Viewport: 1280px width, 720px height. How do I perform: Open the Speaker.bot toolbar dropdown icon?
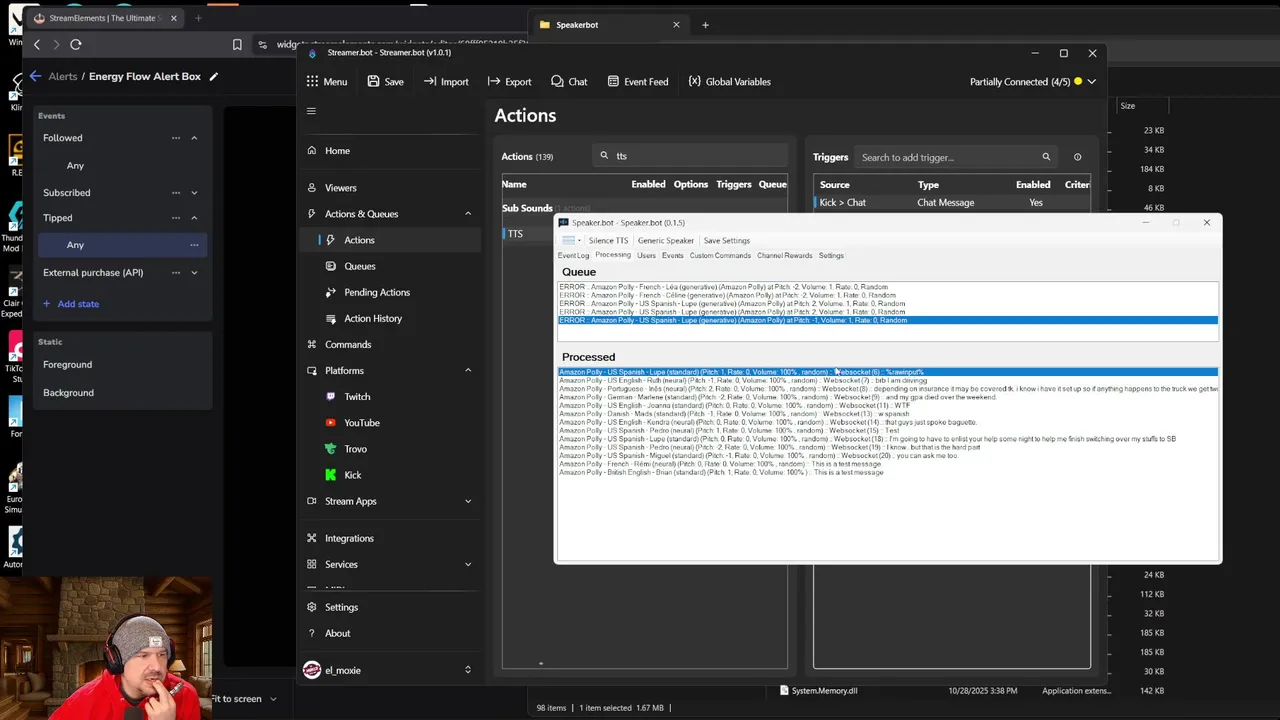pyautogui.click(x=571, y=240)
